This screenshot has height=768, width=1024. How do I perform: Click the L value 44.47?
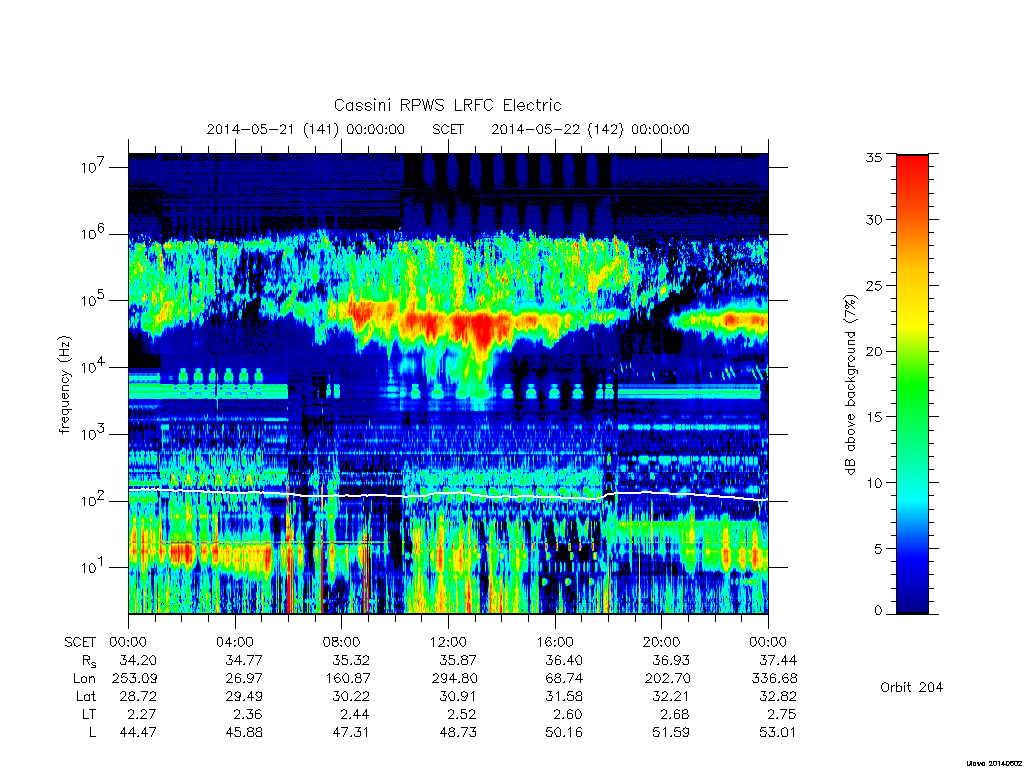tap(138, 733)
